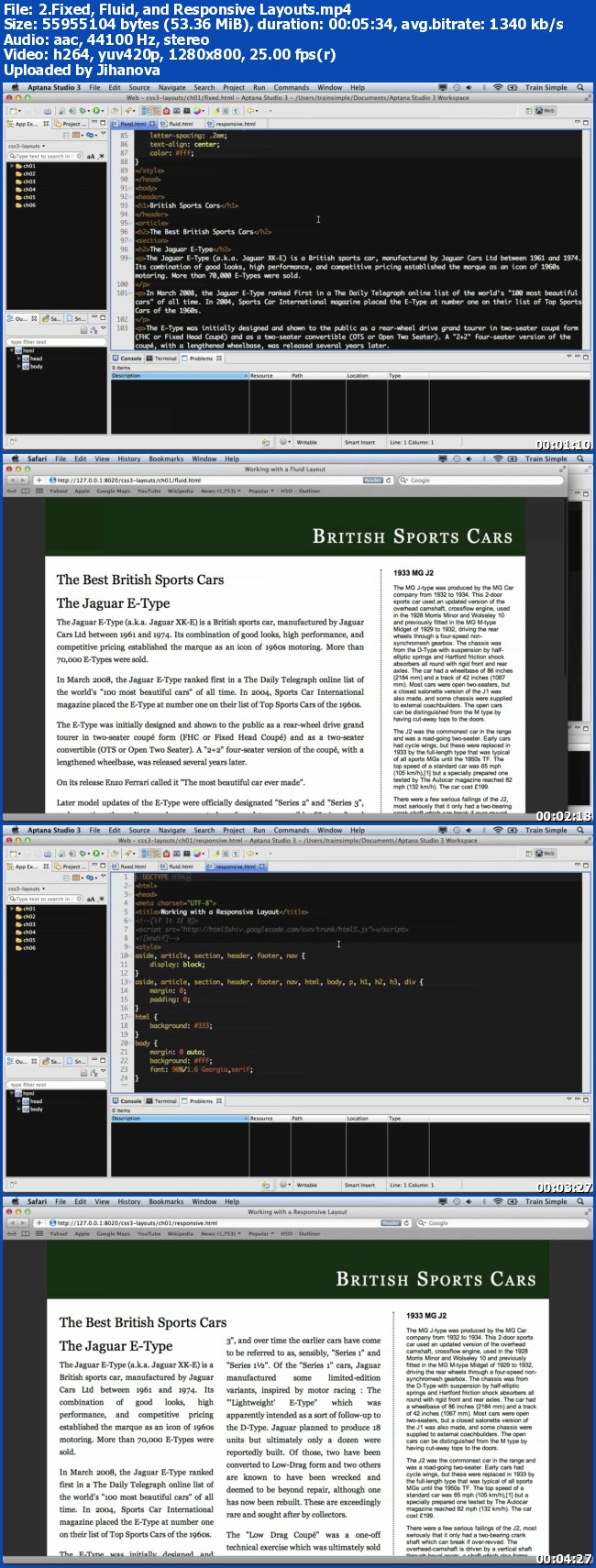Toggle case-sensitive aA search in fixed.html frame
Viewport: 596px width, 1568px height.
pyautogui.click(x=91, y=156)
